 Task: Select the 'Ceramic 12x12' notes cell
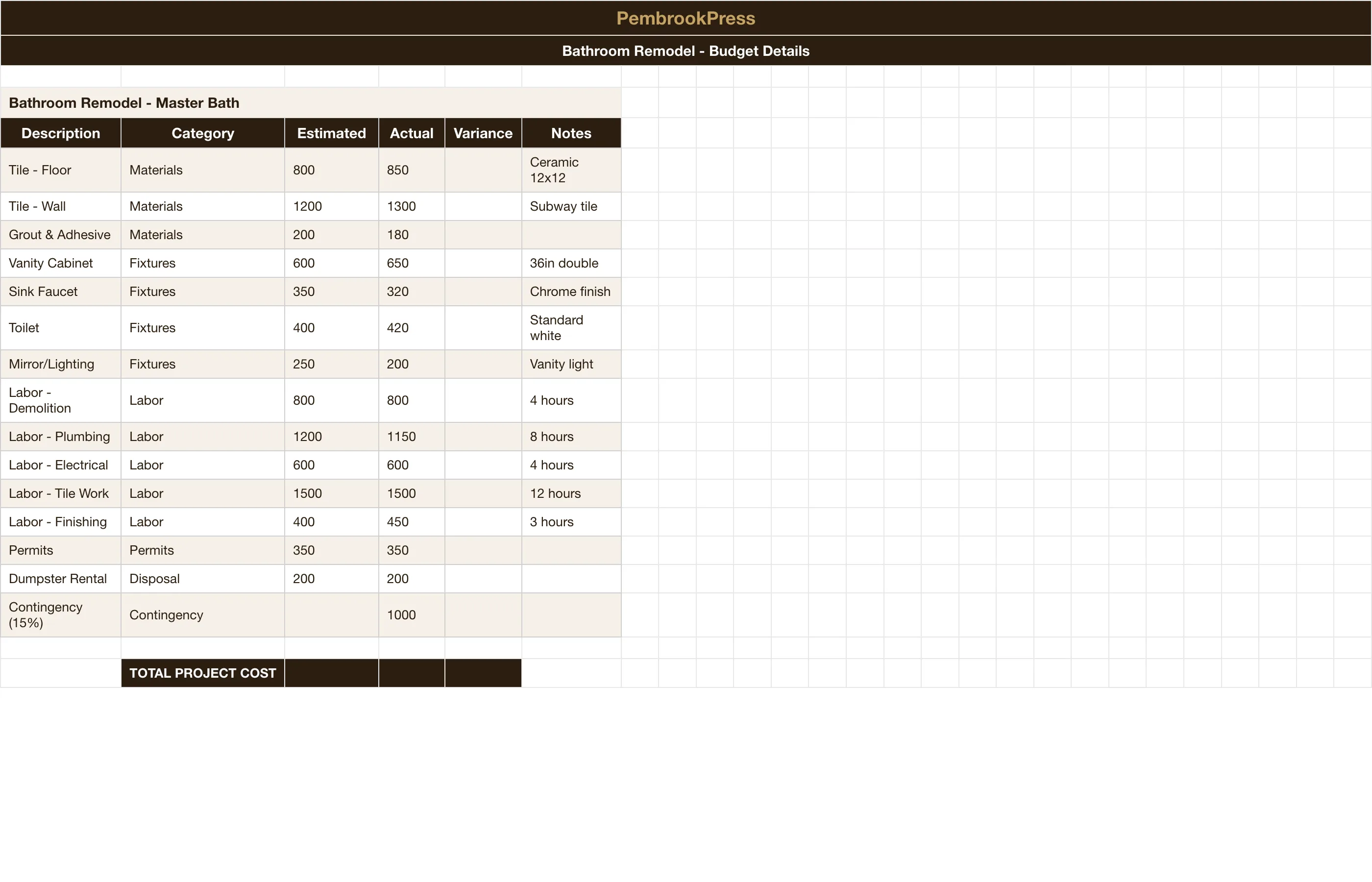tap(571, 170)
